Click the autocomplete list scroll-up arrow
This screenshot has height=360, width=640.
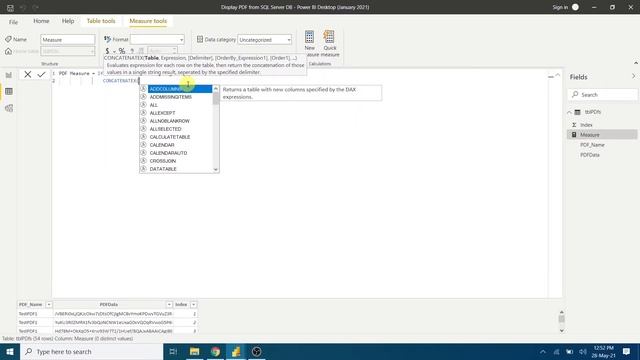pos(216,89)
